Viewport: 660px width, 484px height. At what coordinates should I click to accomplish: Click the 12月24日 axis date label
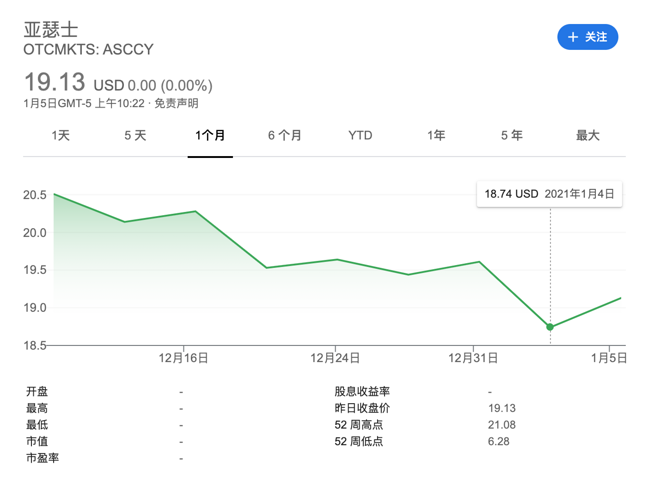335,356
